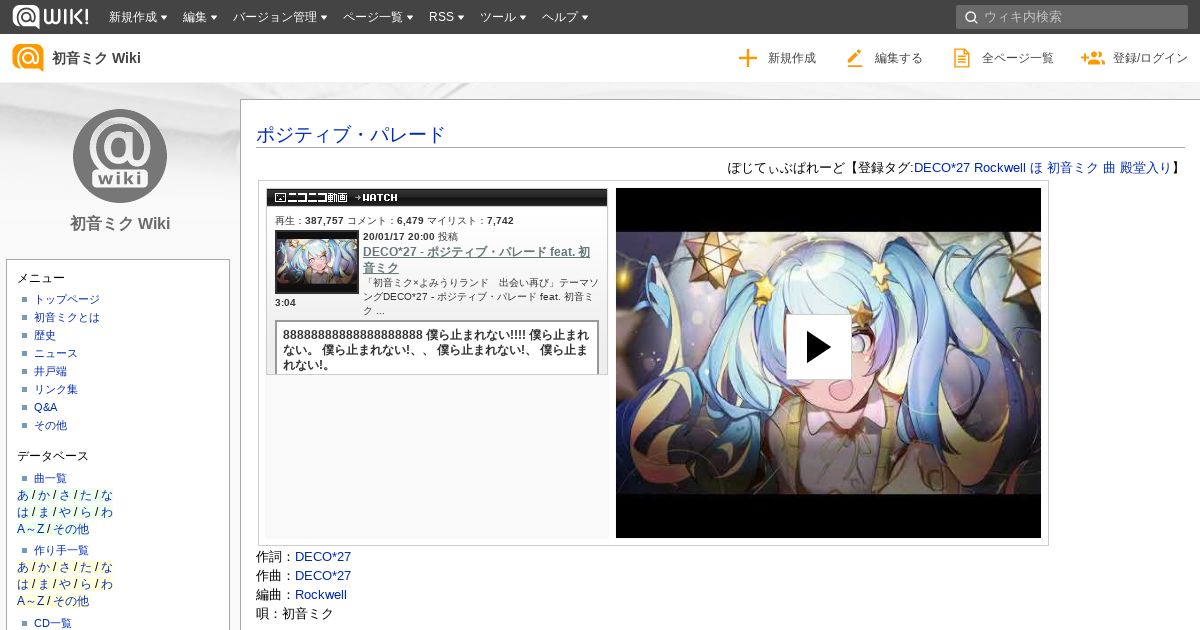The image size is (1200, 630).
Task: Click the 新規作成 header button text
Action: click(792, 58)
